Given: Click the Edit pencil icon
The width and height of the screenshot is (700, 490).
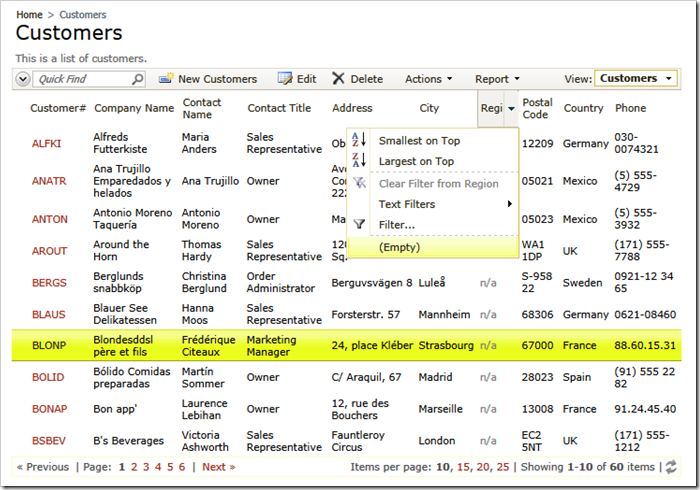Looking at the screenshot, I should (x=285, y=79).
